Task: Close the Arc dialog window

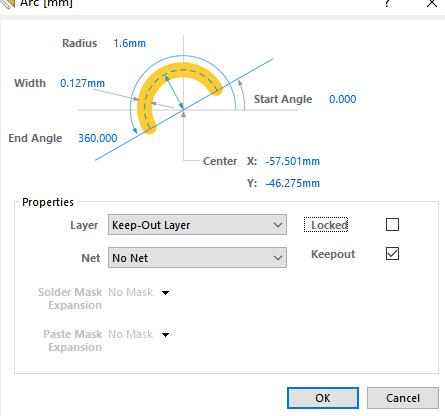Action: (432, 3)
